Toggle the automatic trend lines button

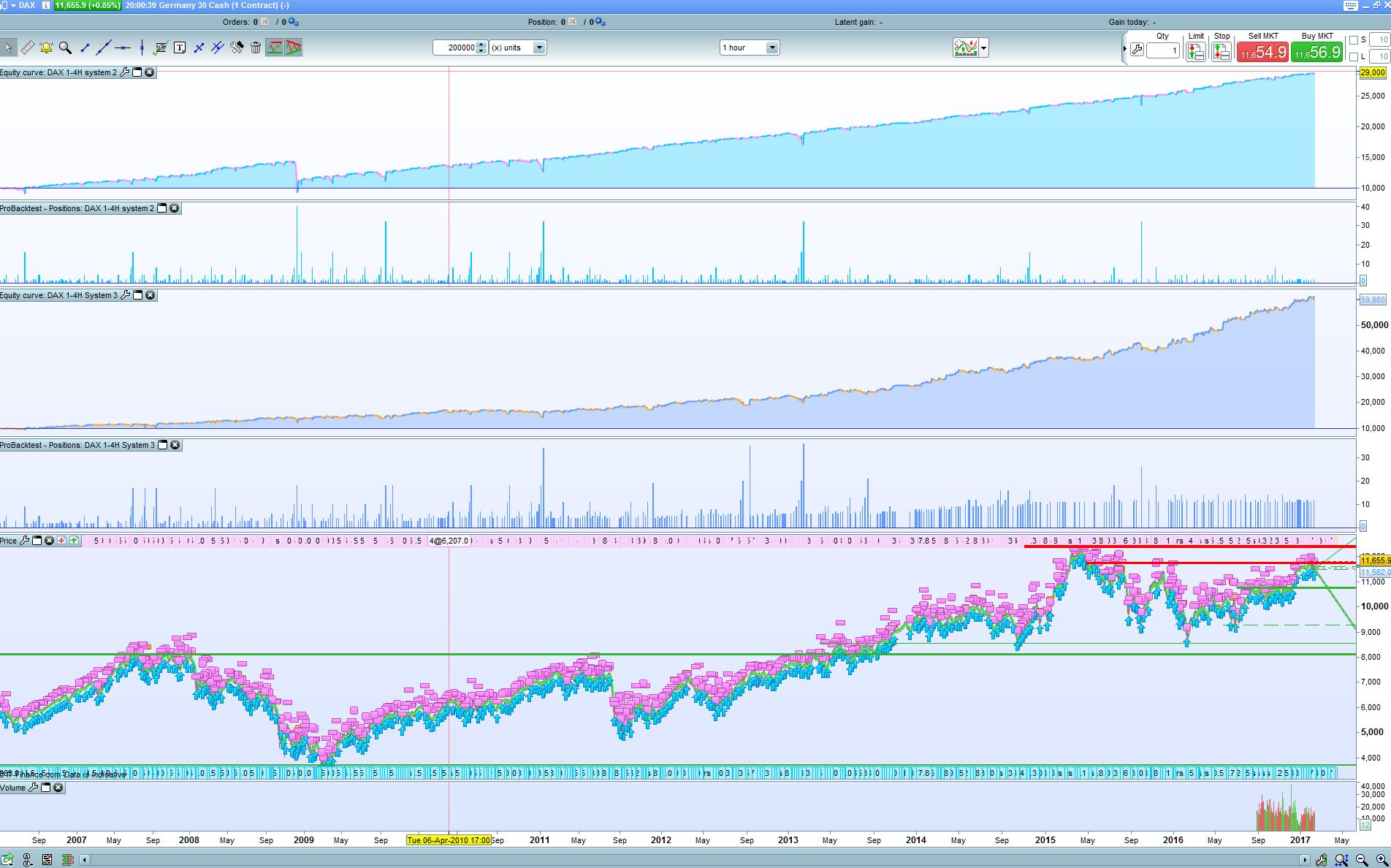pos(275,47)
